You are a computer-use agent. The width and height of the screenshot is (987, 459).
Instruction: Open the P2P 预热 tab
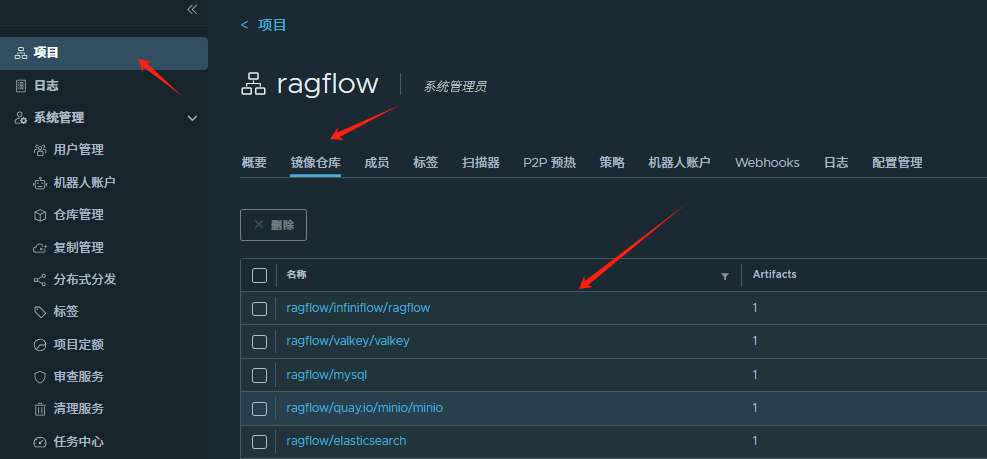[550, 162]
